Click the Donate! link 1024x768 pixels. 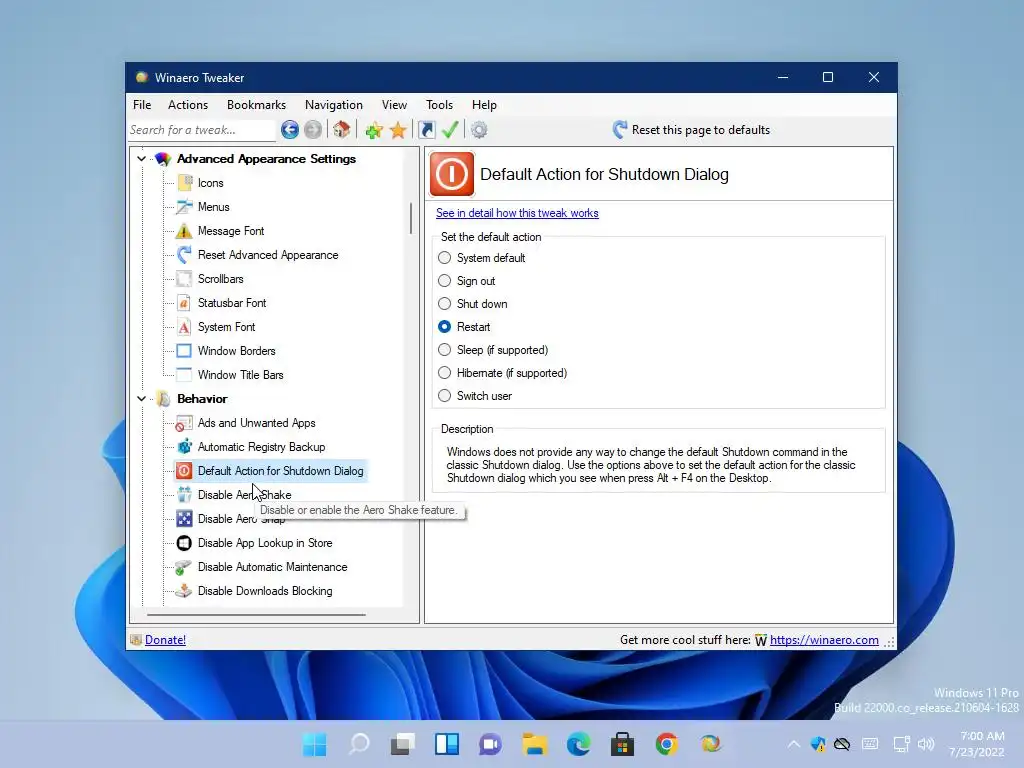point(165,640)
